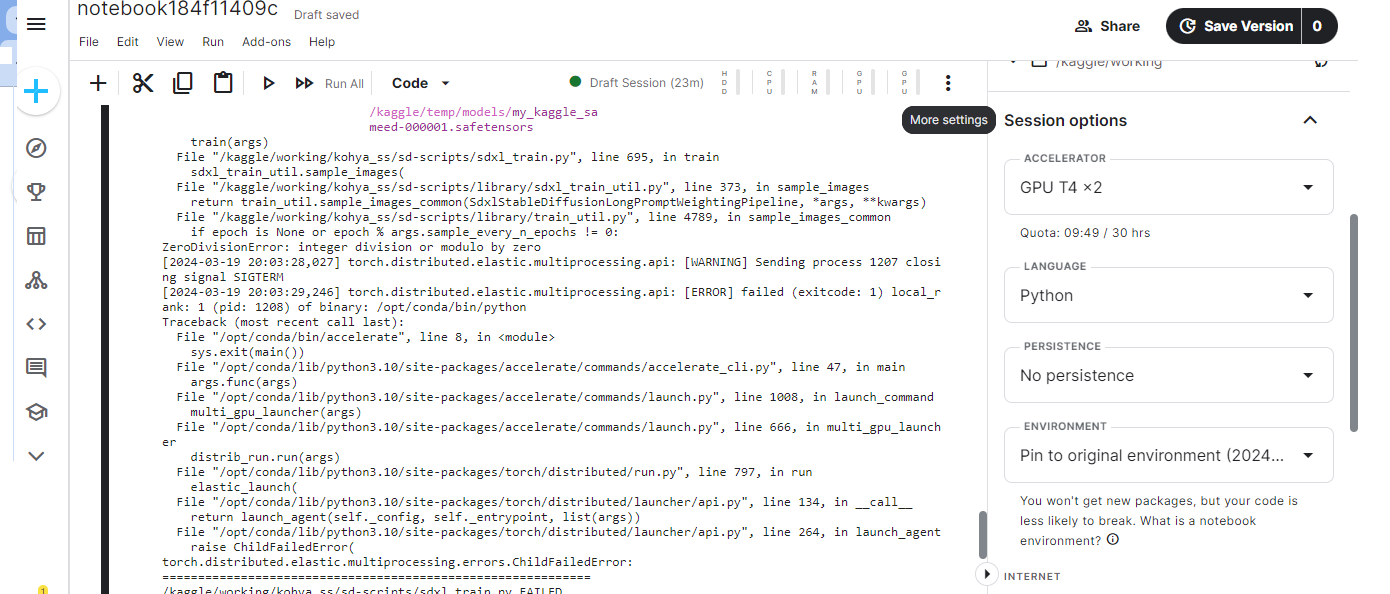Open the Discussions comment icon

(x=36, y=367)
